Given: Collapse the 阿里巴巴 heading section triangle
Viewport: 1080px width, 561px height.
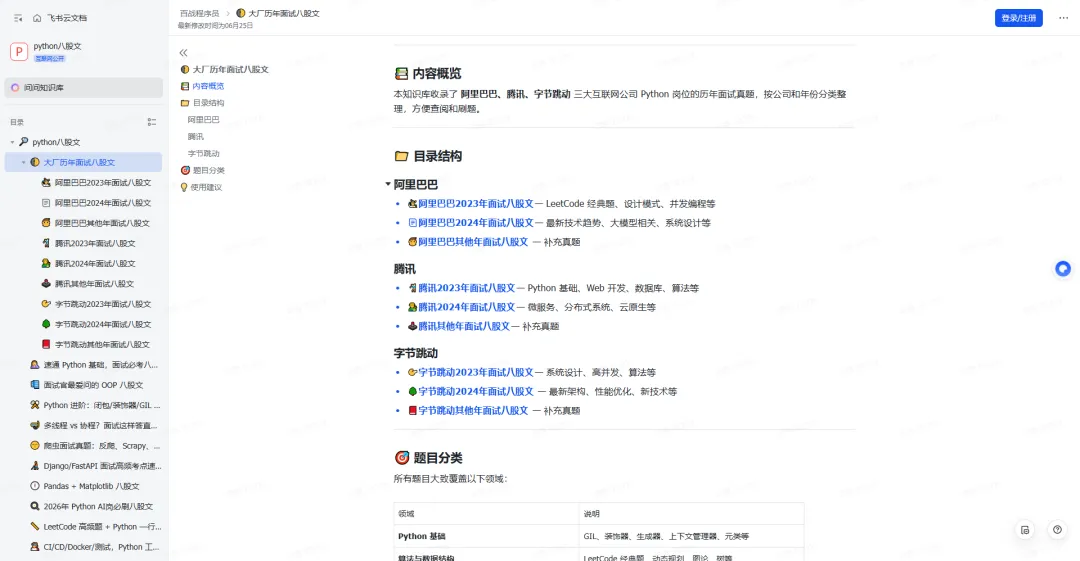Looking at the screenshot, I should (388, 184).
